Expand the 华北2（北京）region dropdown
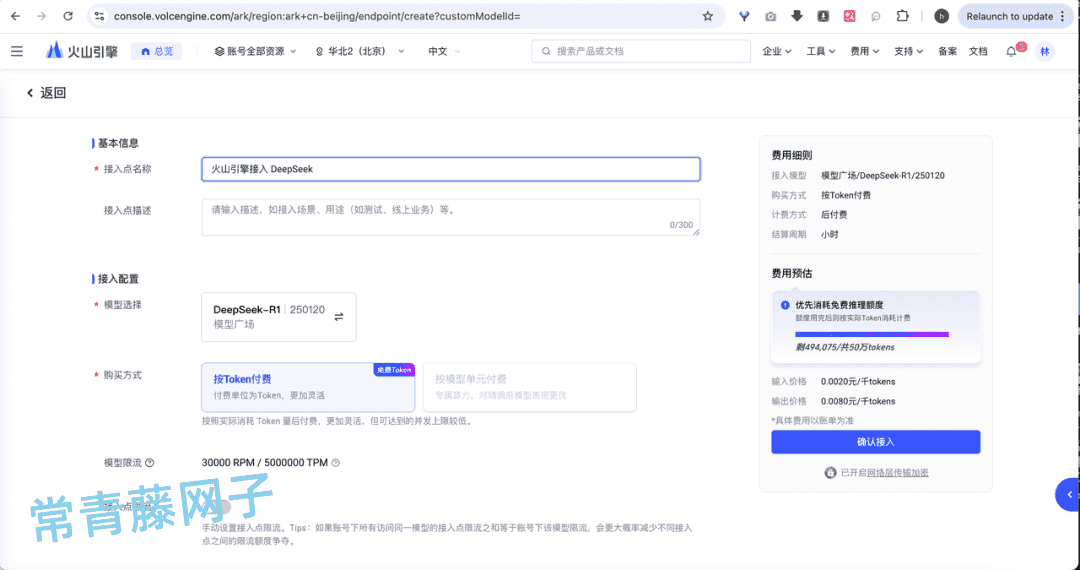Image resolution: width=1080 pixels, height=570 pixels. click(360, 51)
